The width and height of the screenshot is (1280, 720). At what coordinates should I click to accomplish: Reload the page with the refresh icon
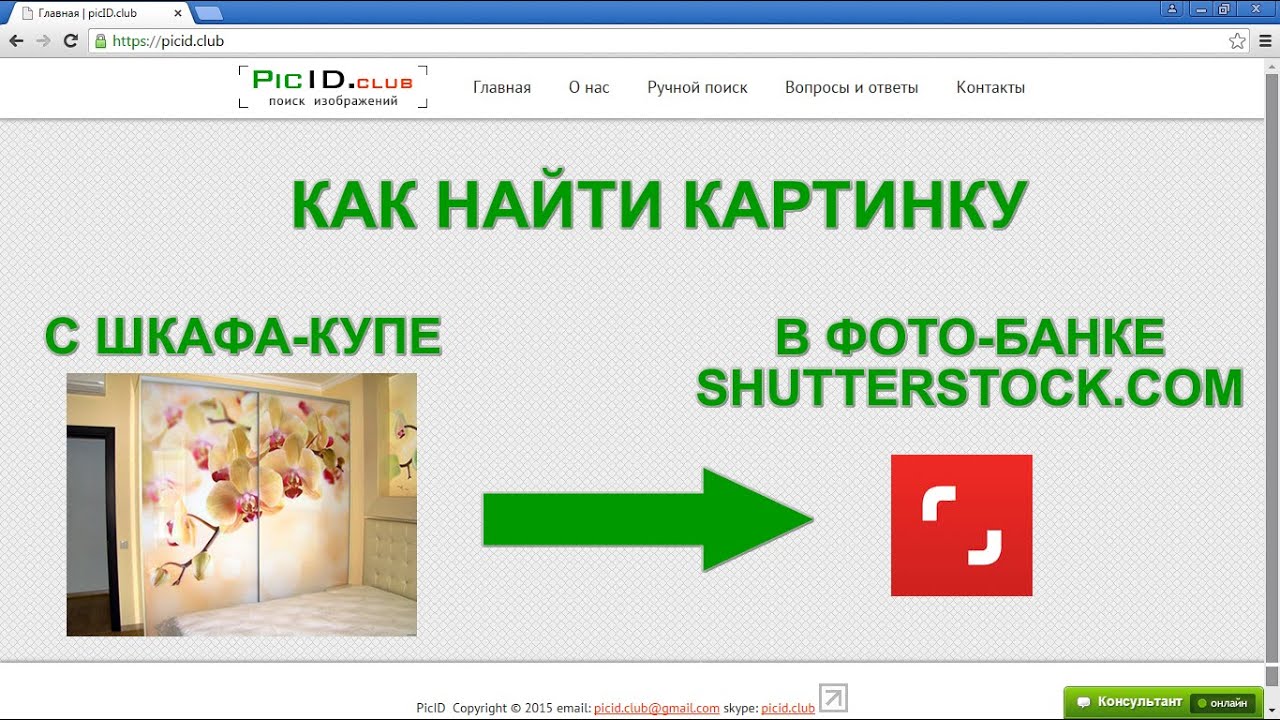pos(70,41)
